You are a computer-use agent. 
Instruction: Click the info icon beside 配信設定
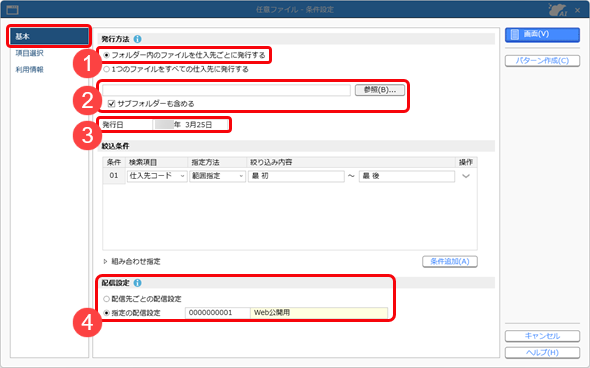(138, 283)
